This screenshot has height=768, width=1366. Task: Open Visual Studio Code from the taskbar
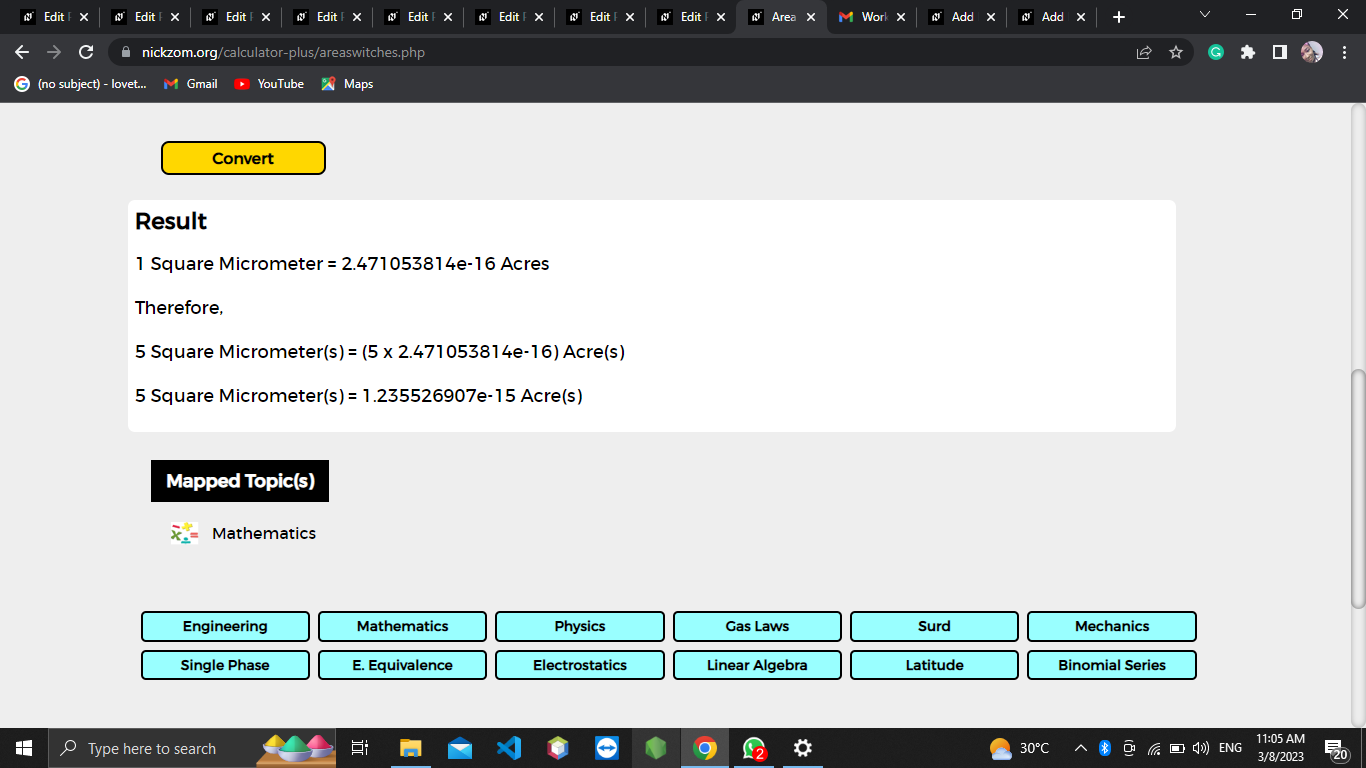coord(509,748)
